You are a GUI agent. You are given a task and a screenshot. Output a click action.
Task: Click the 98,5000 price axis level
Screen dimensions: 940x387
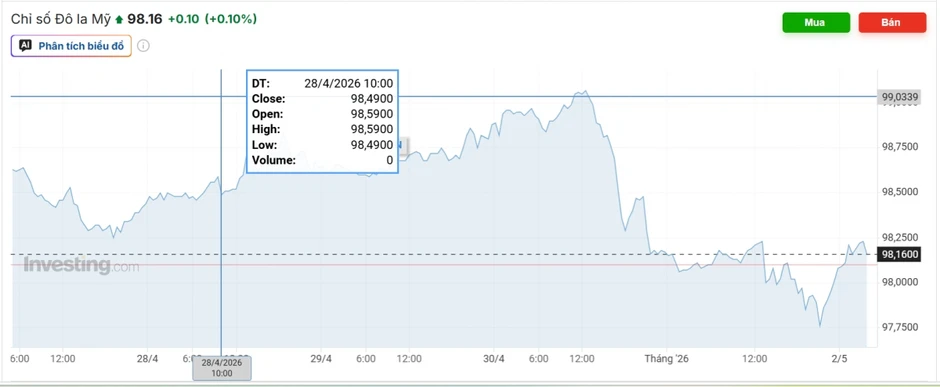[899, 192]
